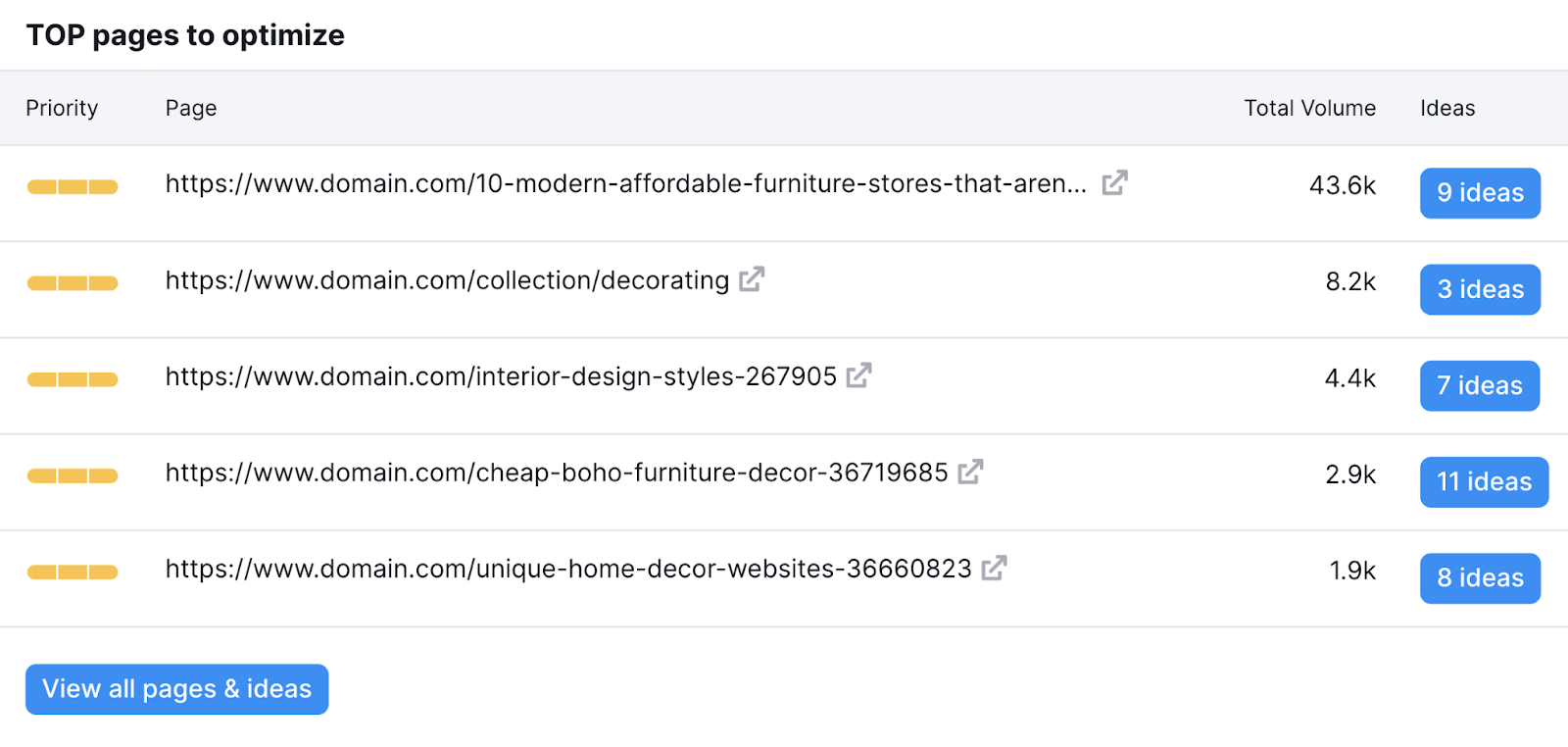Viewport: 1568px width, 747px height.
Task: Open the unique-home-decor-websites-36660823 link
Action: [x=568, y=569]
